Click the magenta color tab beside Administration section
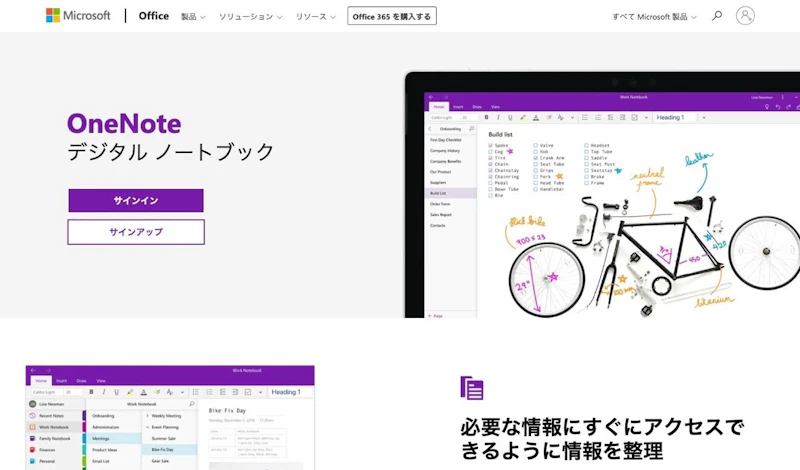This screenshot has width=800, height=470. [x=84, y=427]
